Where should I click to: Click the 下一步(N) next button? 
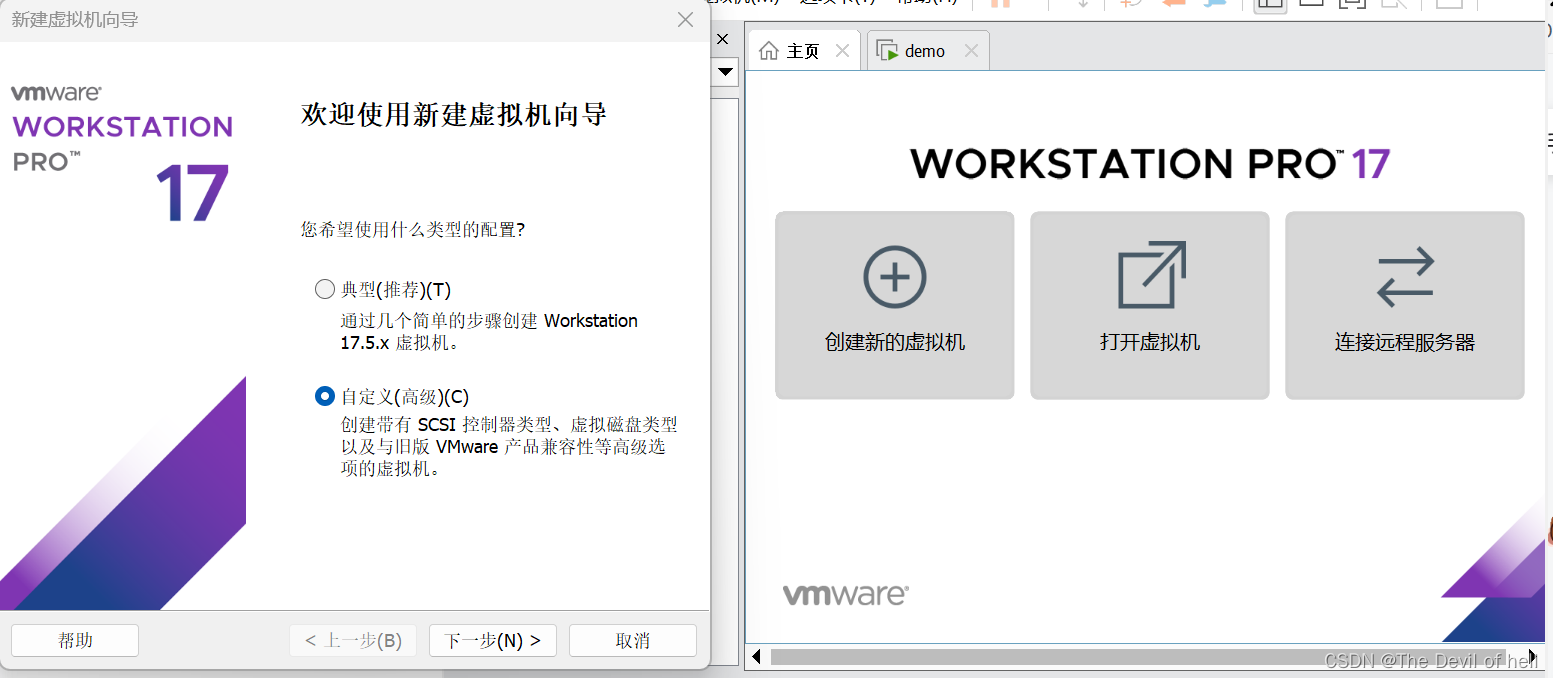[x=492, y=641]
